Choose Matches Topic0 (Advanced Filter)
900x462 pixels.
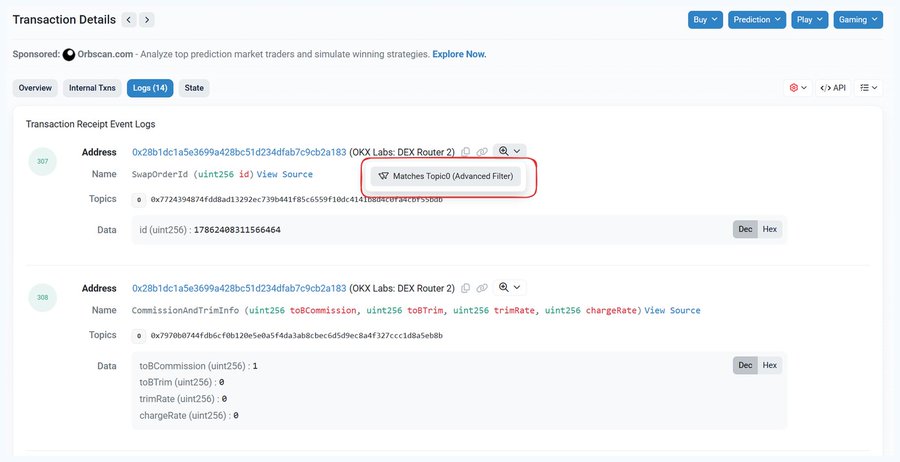coord(445,176)
